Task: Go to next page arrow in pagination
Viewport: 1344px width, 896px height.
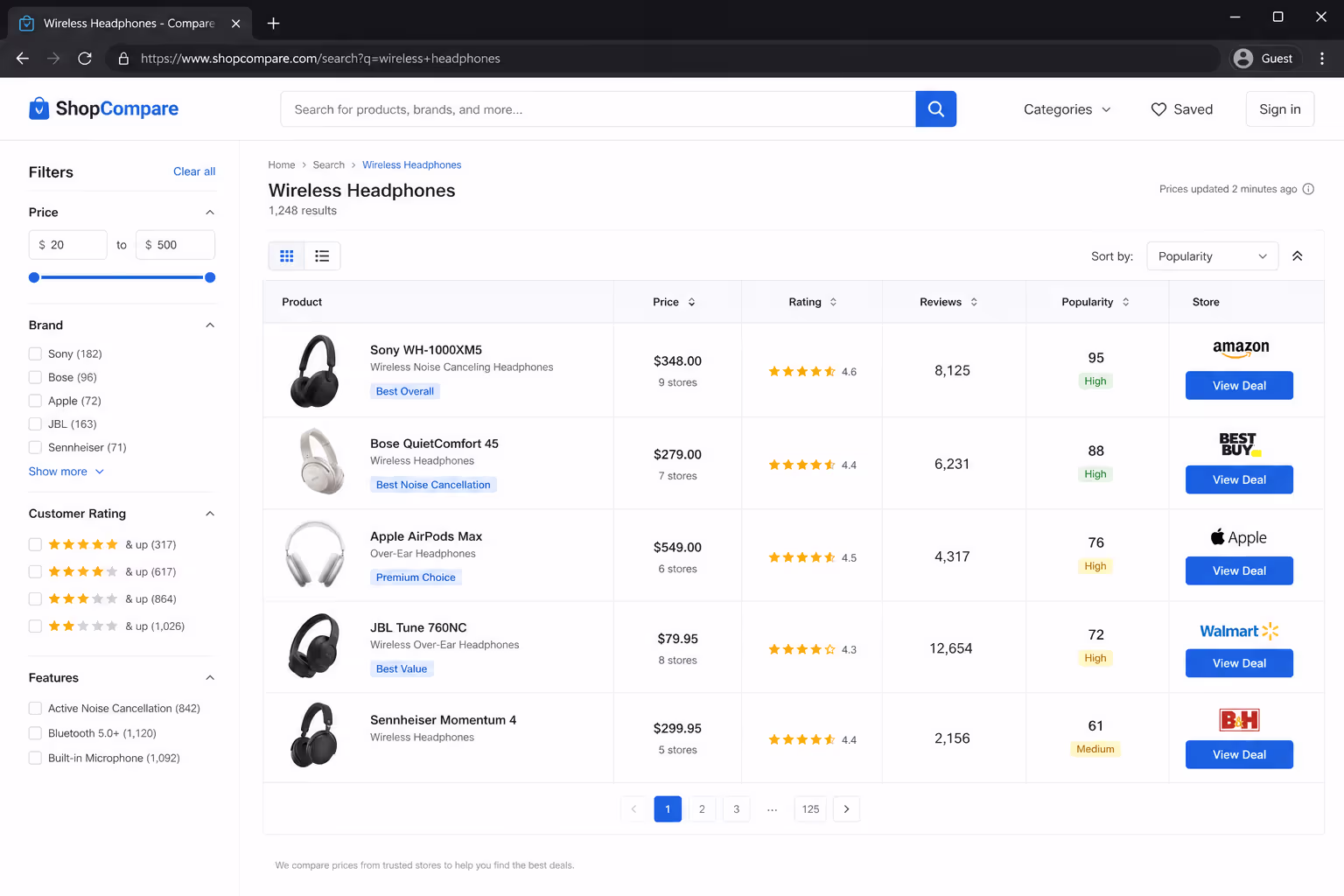Action: tap(846, 809)
